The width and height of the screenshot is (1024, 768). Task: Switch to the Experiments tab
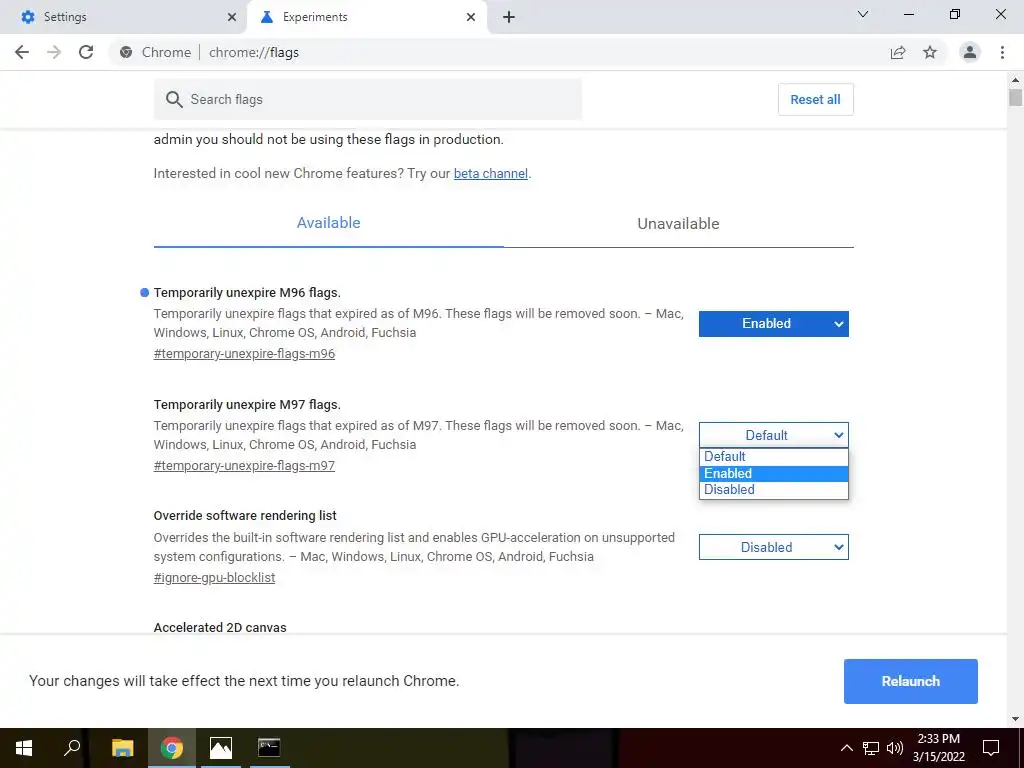coord(367,17)
